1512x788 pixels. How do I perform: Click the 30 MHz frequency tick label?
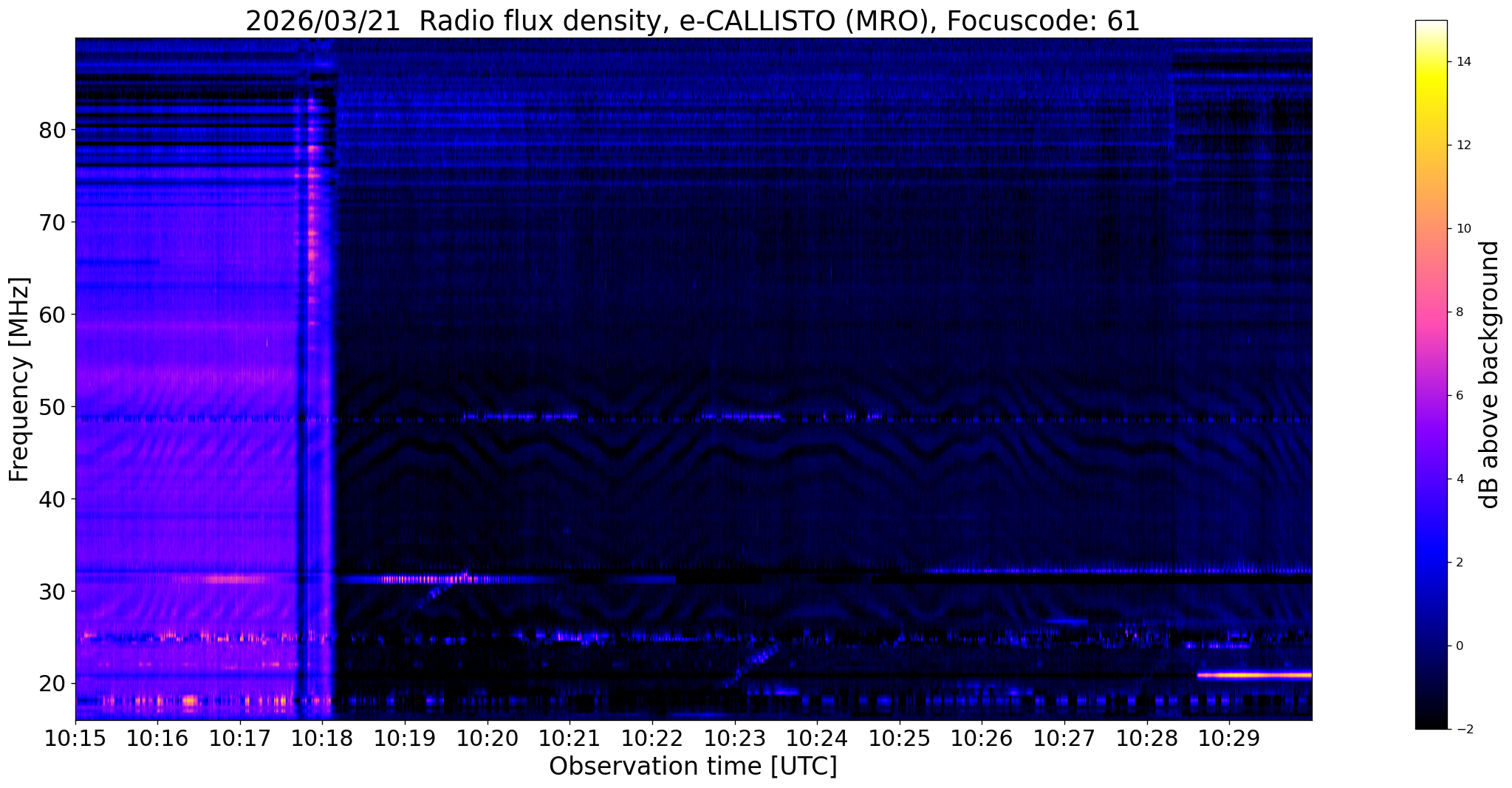(x=52, y=592)
